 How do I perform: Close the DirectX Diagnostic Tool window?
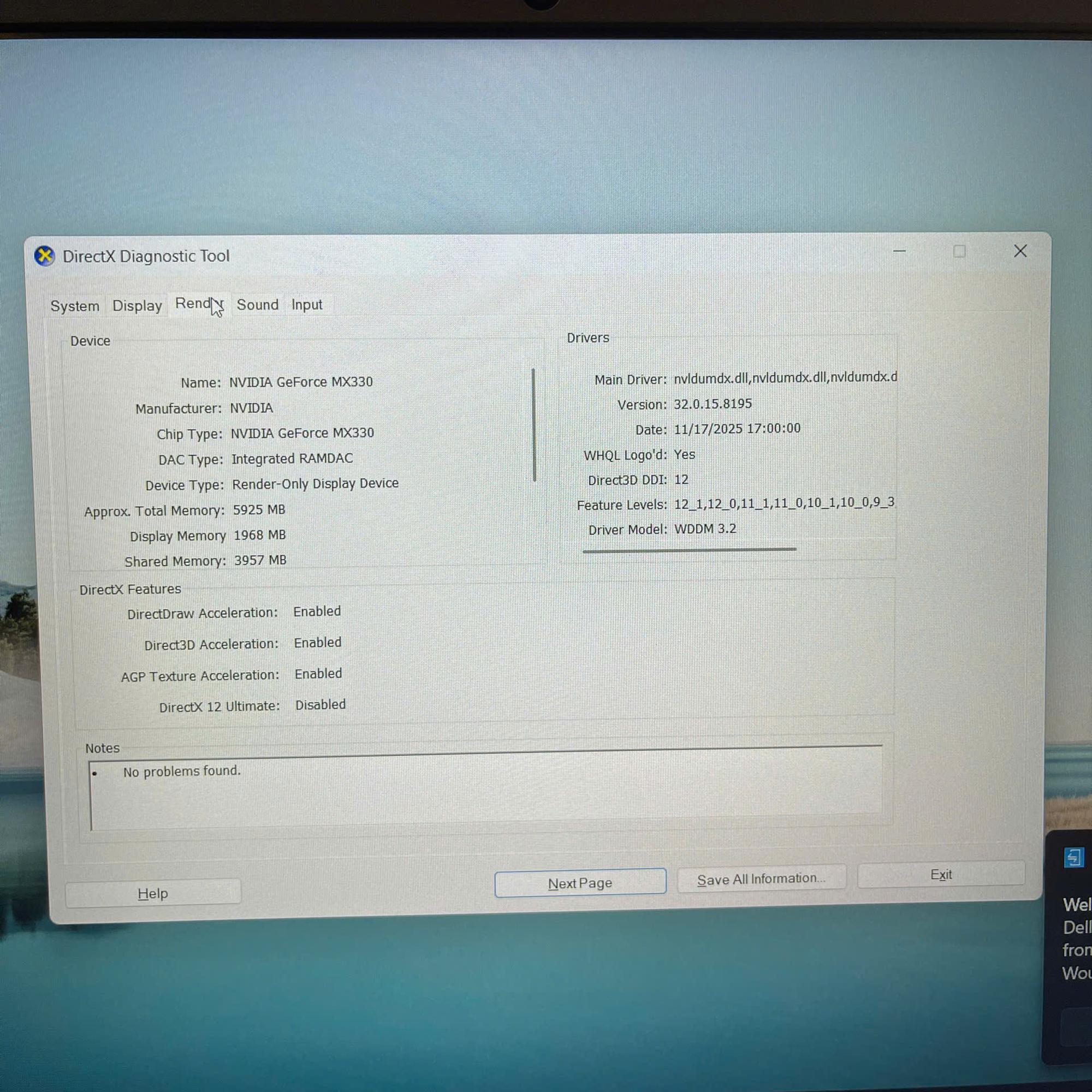pyautogui.click(x=1020, y=251)
